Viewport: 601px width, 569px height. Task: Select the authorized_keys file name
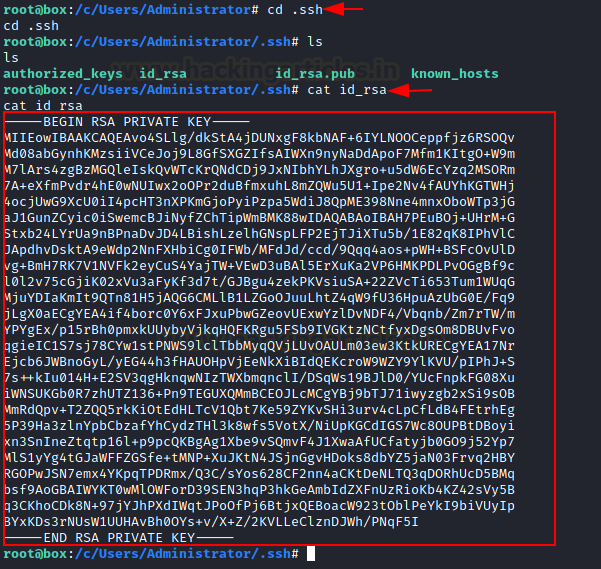[63, 74]
